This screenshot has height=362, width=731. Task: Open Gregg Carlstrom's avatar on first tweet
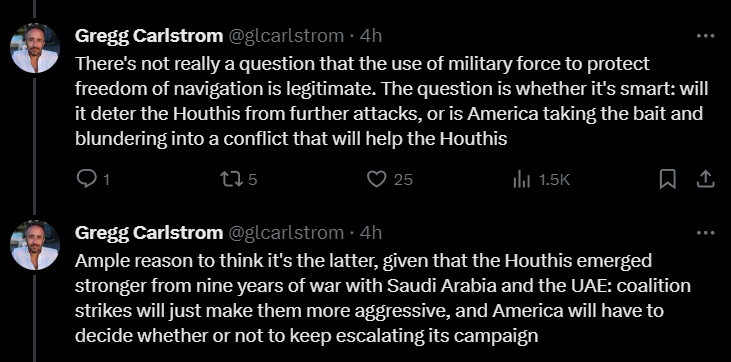coord(35,49)
